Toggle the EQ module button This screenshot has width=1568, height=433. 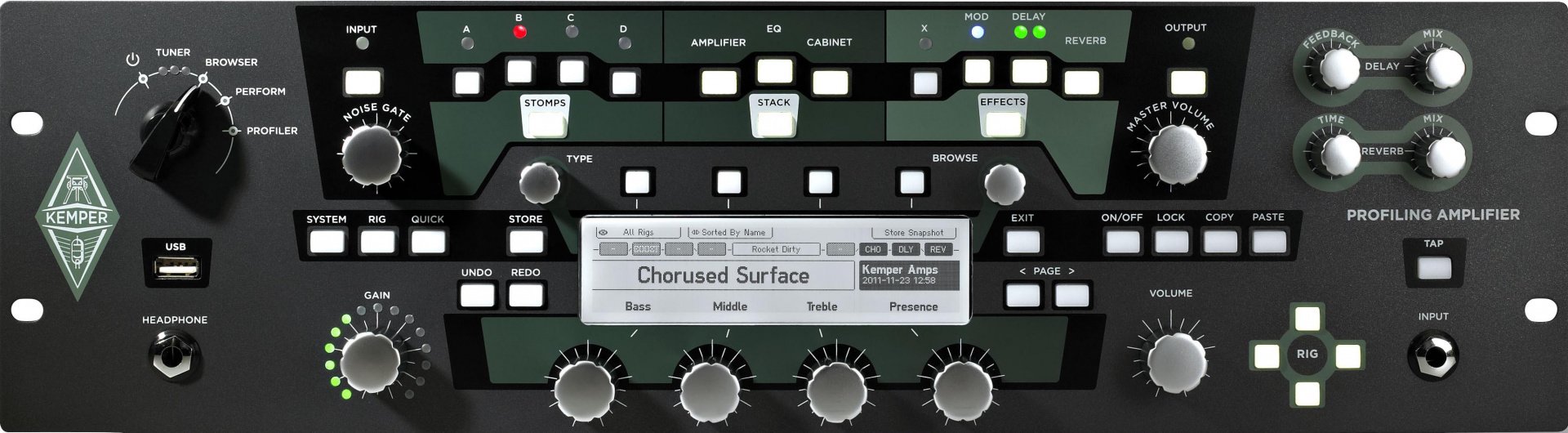[x=774, y=71]
